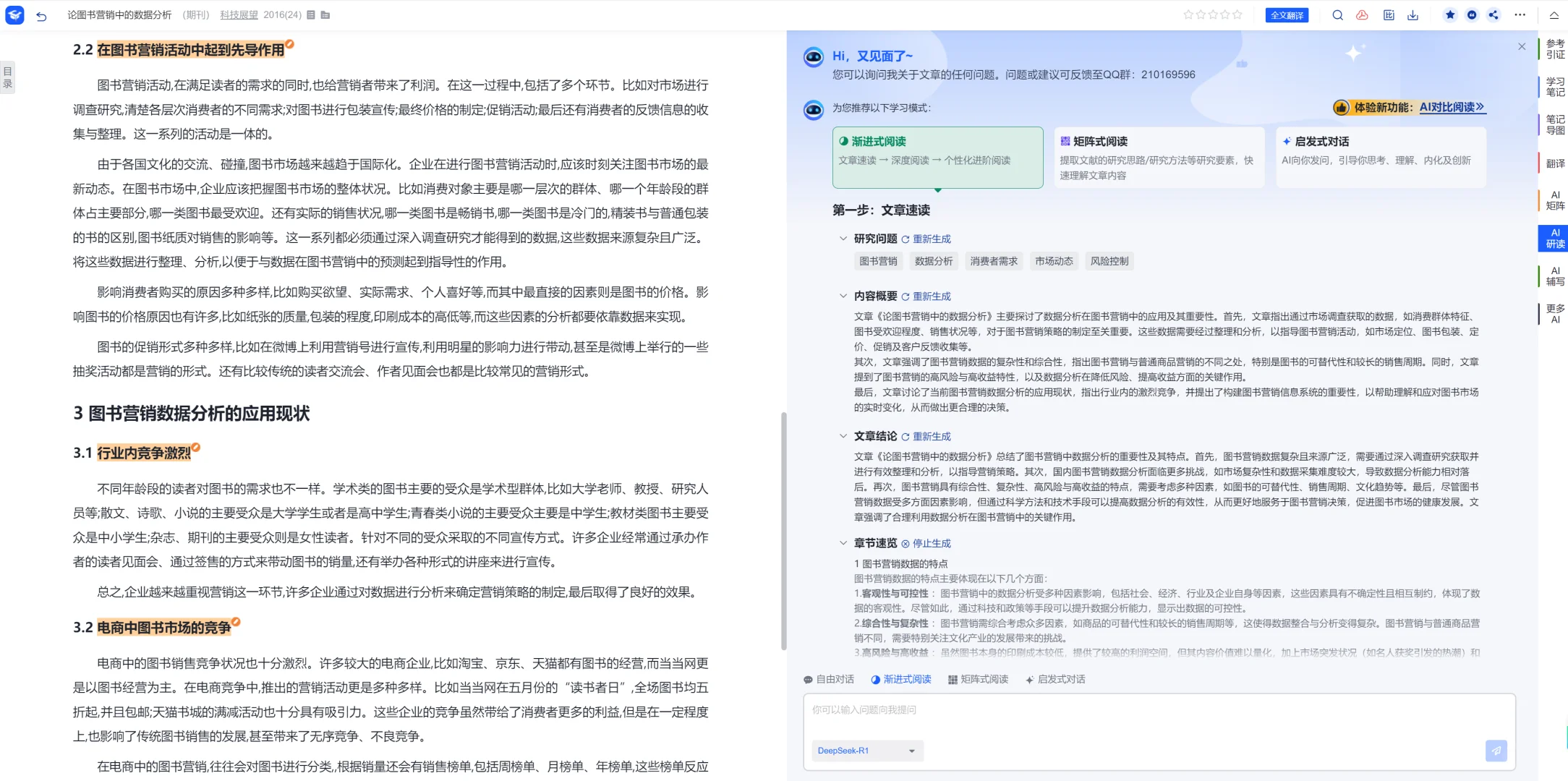The height and width of the screenshot is (781, 1568).
Task: Download PDF via the red PDF icon
Action: point(1363,14)
